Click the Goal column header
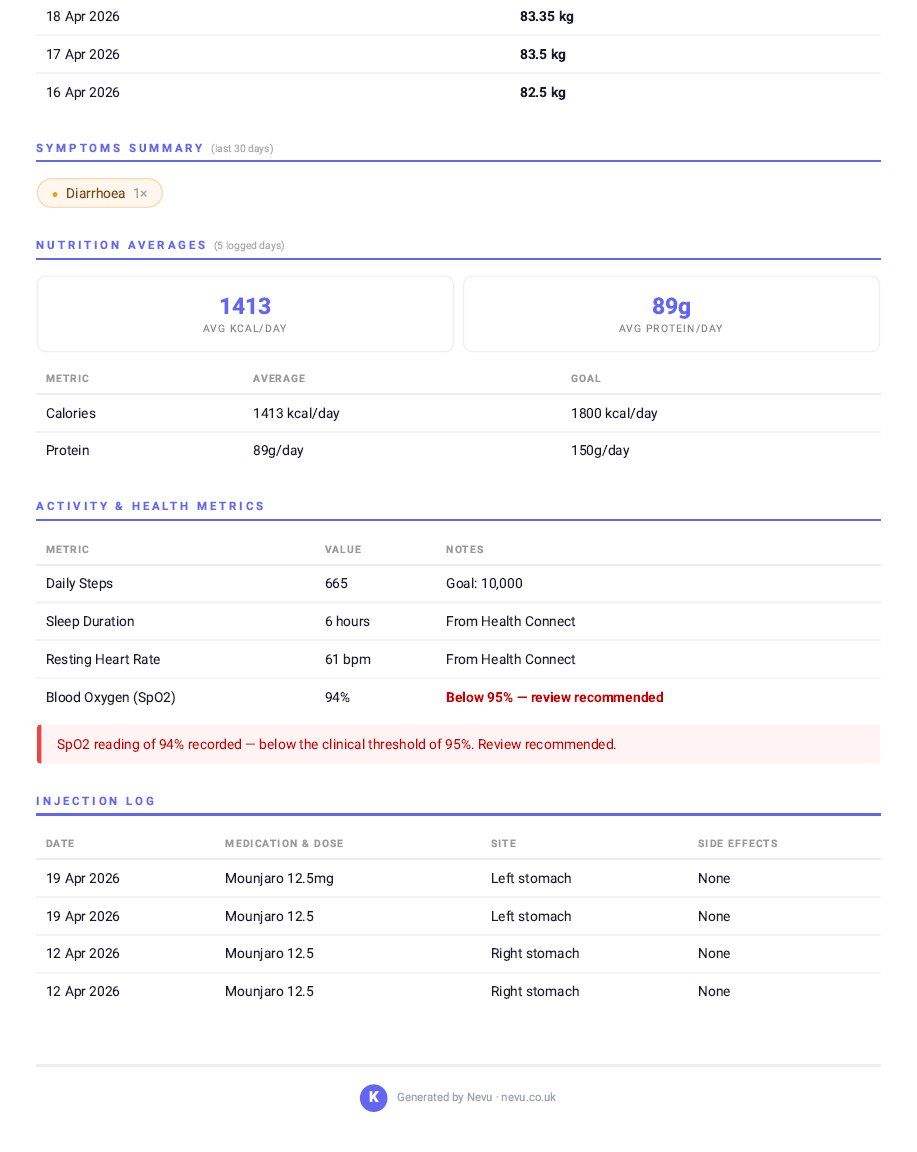Image resolution: width=917 pixels, height=1152 pixels. tap(586, 378)
